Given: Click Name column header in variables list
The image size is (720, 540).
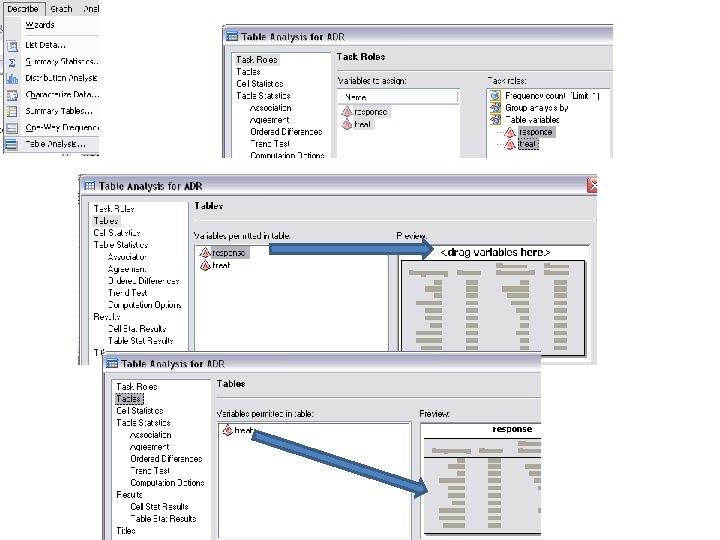Looking at the screenshot, I should [x=399, y=97].
